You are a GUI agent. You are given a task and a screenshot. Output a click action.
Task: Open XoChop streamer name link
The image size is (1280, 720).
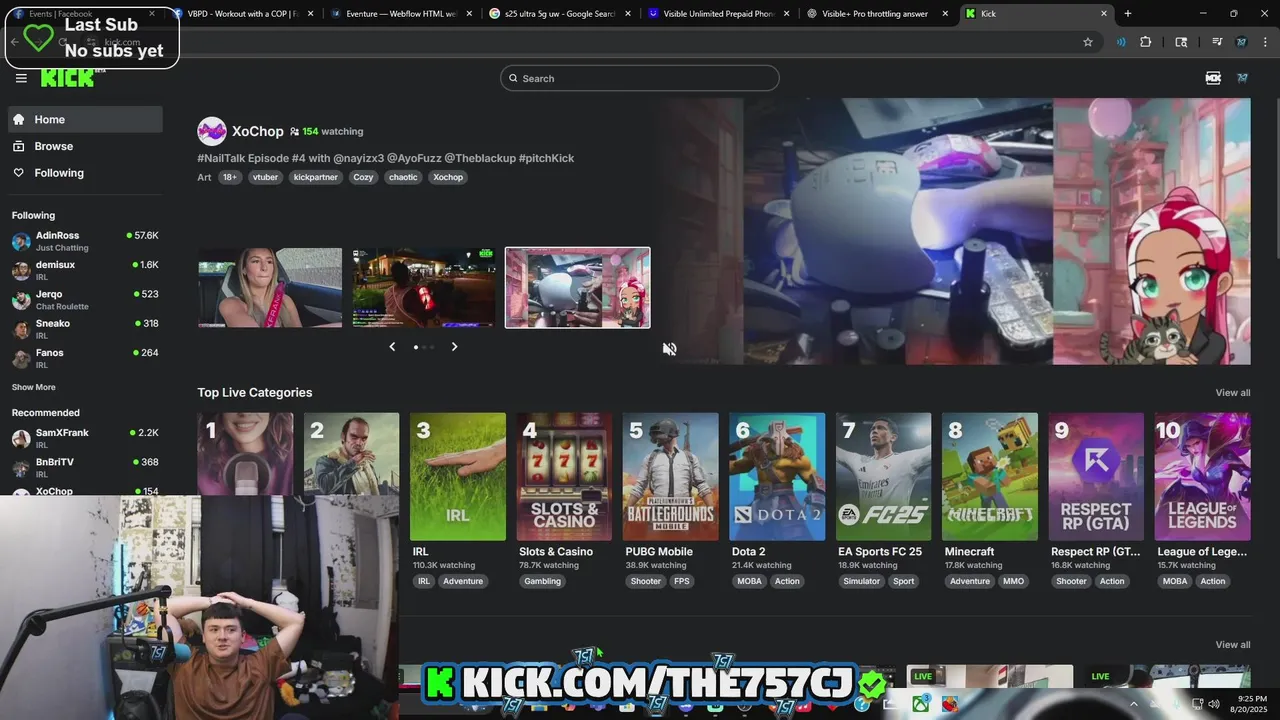(x=258, y=131)
